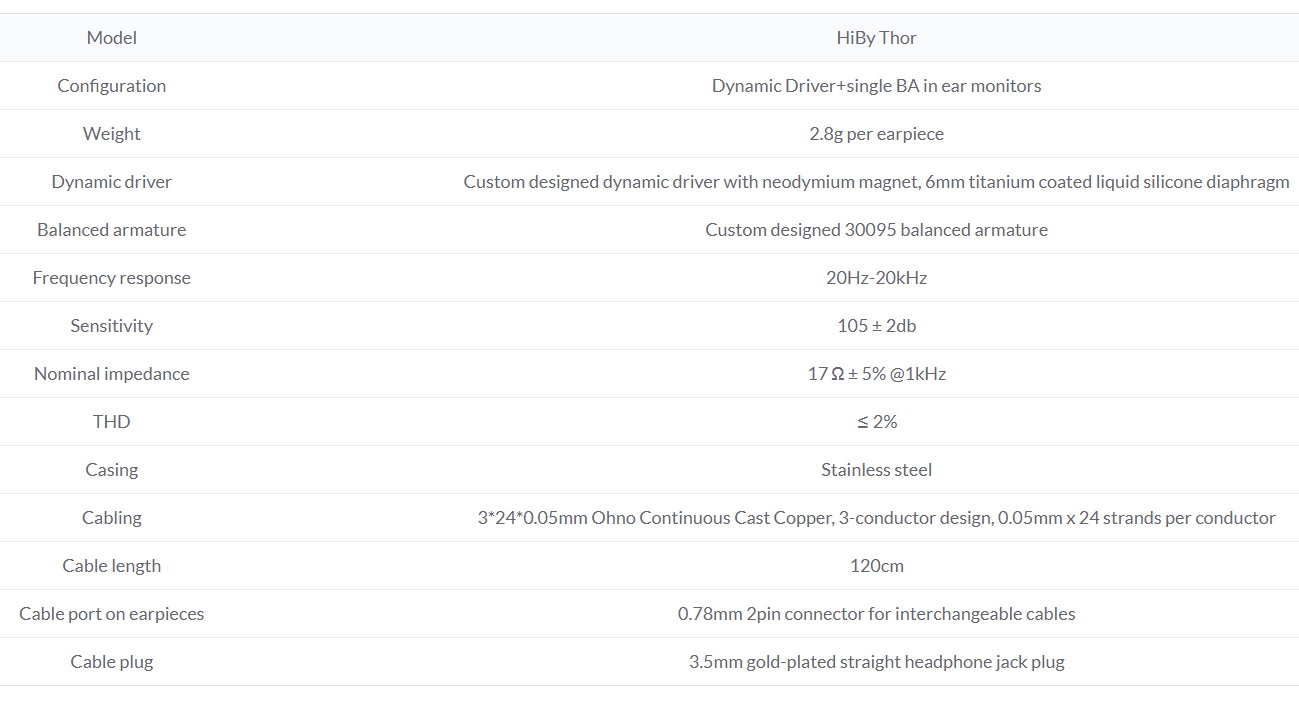Click the Weight row label

[x=111, y=133]
